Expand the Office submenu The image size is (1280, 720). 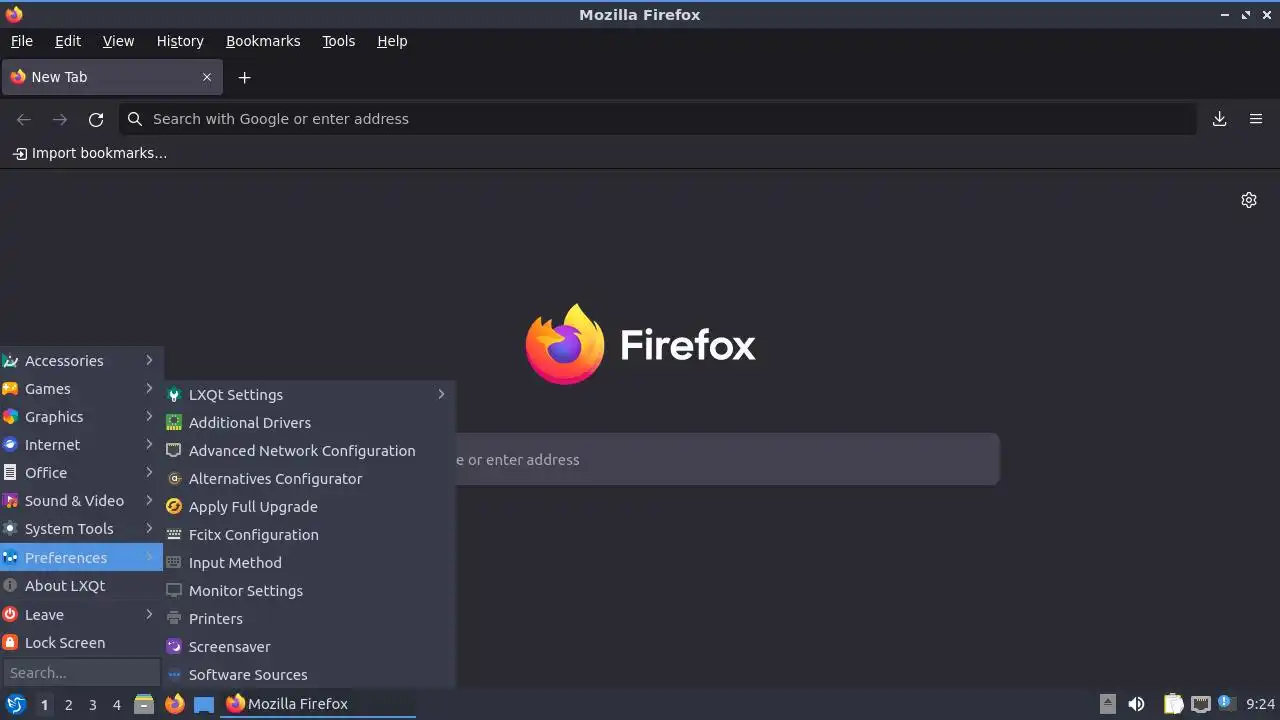82,473
